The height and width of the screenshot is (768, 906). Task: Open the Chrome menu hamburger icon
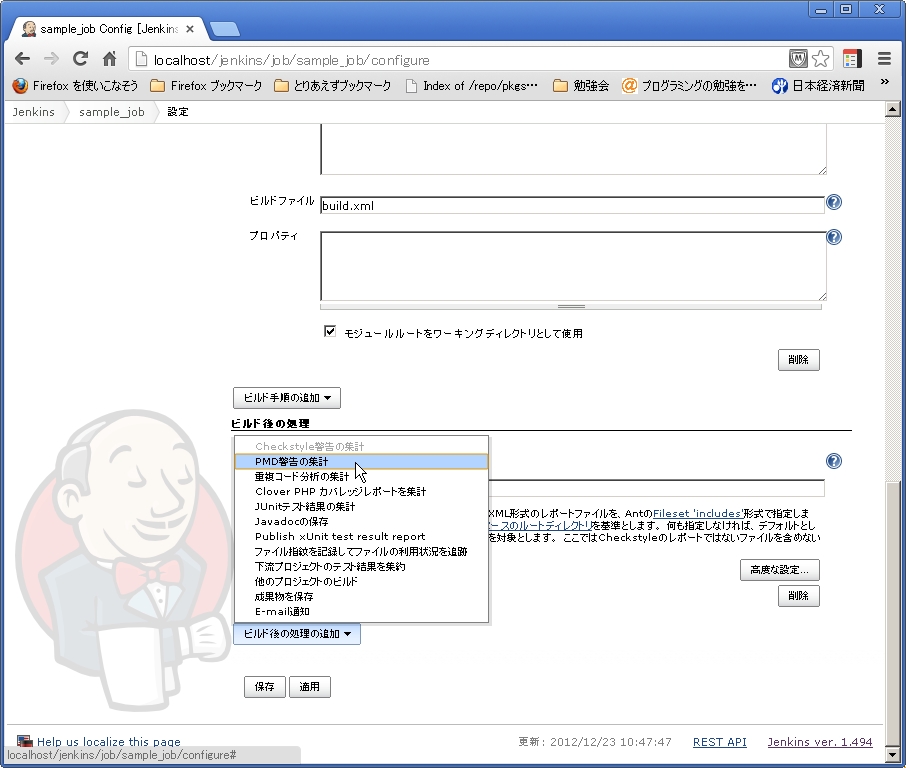pyautogui.click(x=884, y=59)
